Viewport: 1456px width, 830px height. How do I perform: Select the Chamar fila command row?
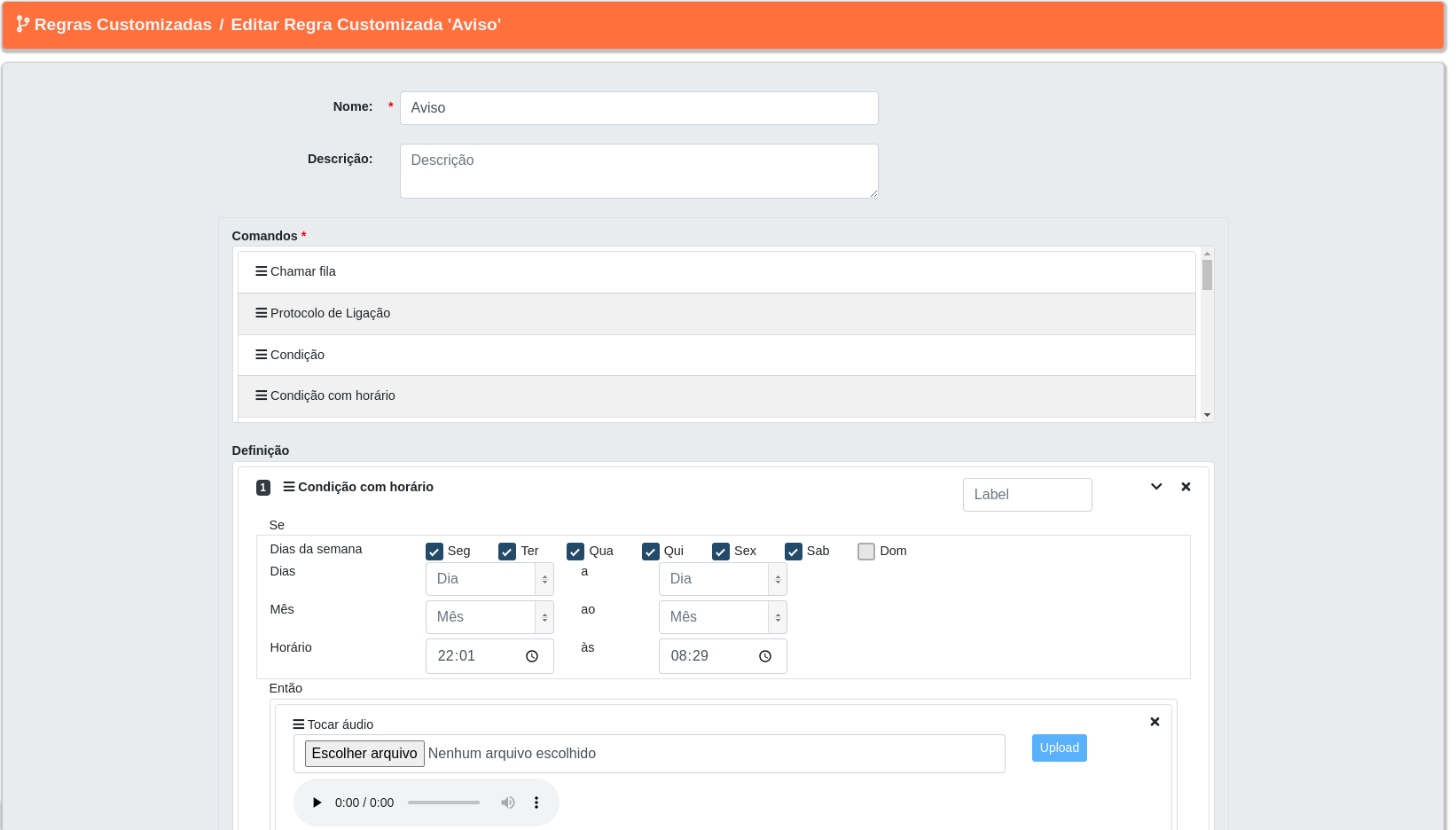pyautogui.click(x=716, y=272)
